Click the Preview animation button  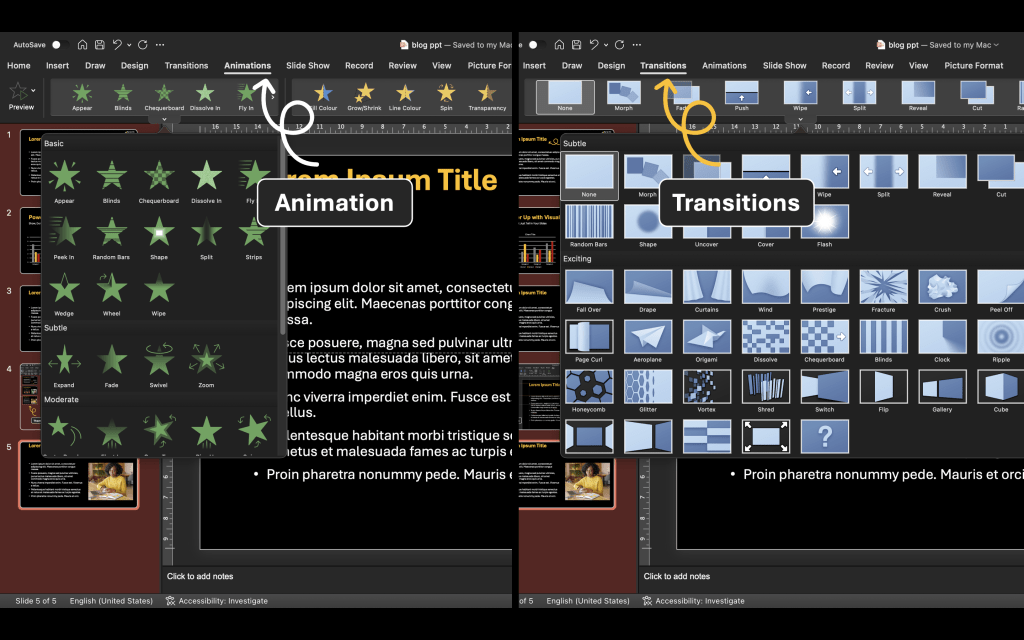coord(20,95)
